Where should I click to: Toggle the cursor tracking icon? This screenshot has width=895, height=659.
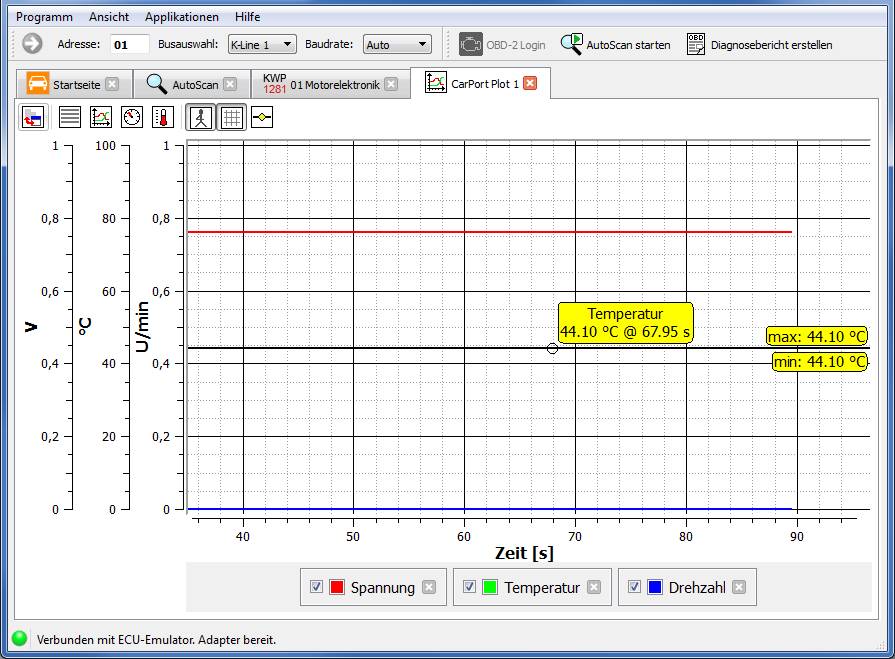point(201,117)
